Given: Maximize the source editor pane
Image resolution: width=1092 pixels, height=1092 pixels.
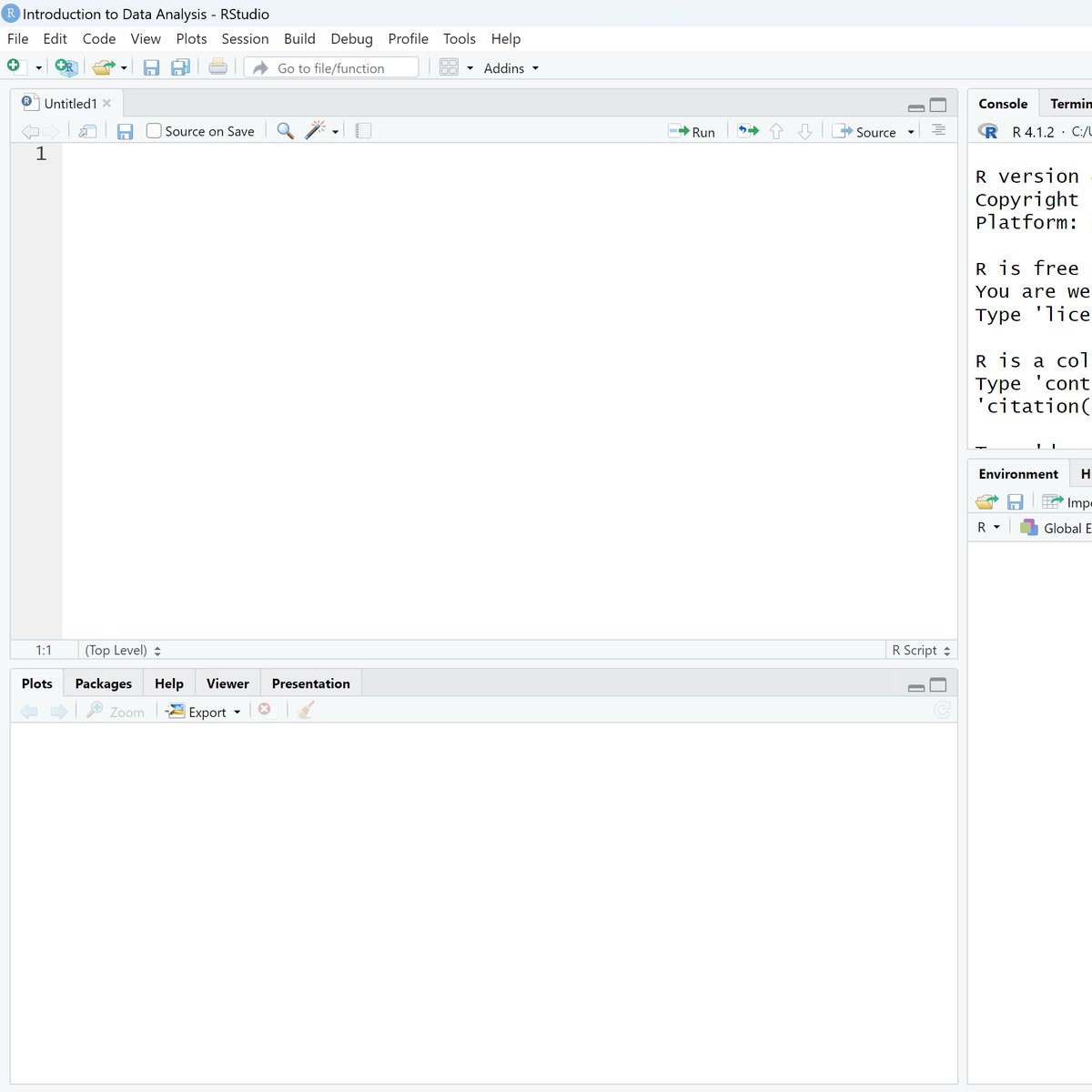Looking at the screenshot, I should [x=938, y=105].
